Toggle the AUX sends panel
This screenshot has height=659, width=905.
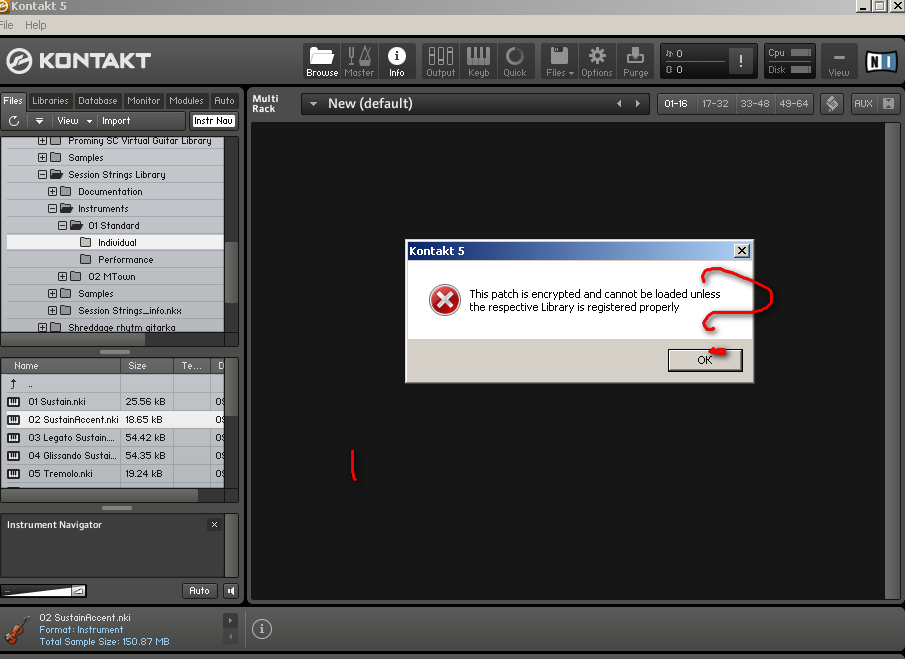[x=863, y=104]
